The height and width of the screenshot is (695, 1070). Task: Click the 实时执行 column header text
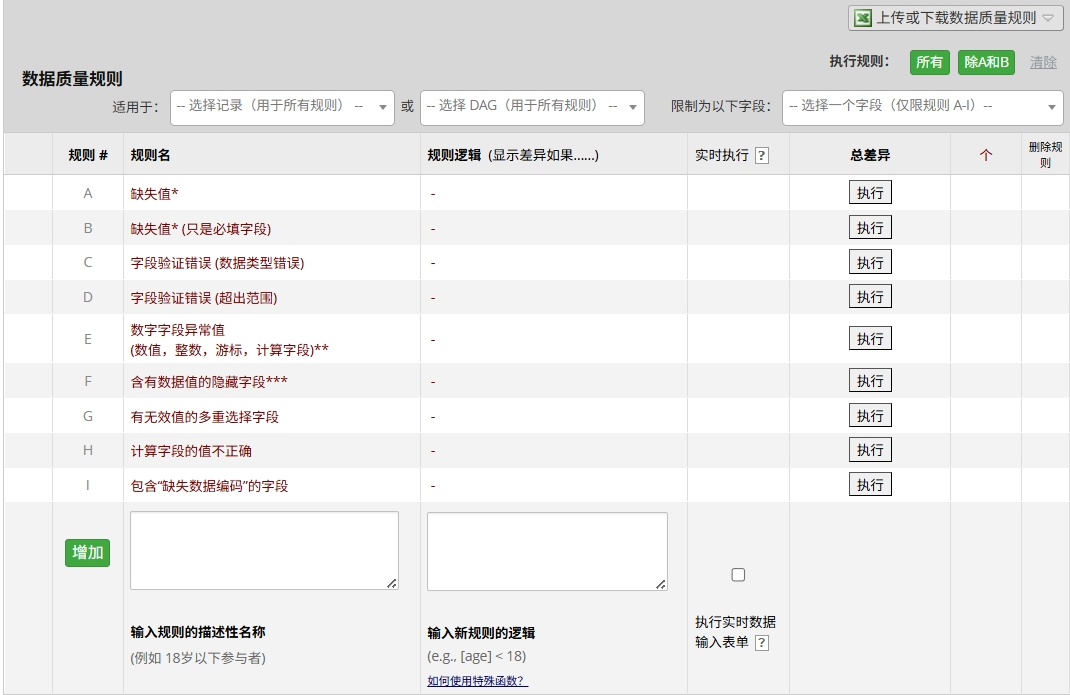(x=722, y=155)
